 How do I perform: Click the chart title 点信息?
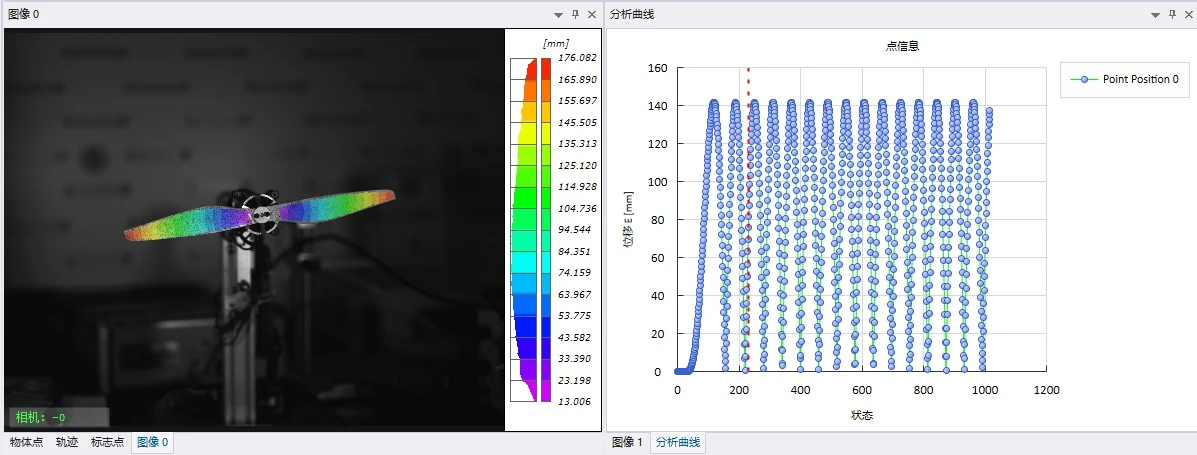[901, 46]
